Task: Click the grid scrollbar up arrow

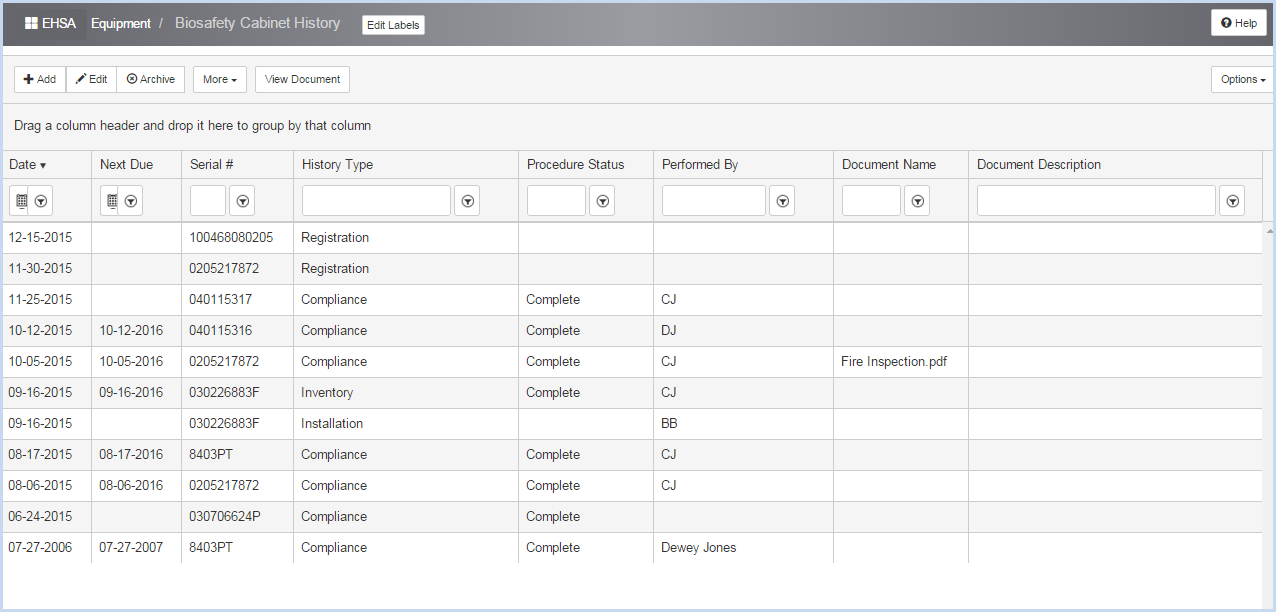Action: tap(1270, 230)
